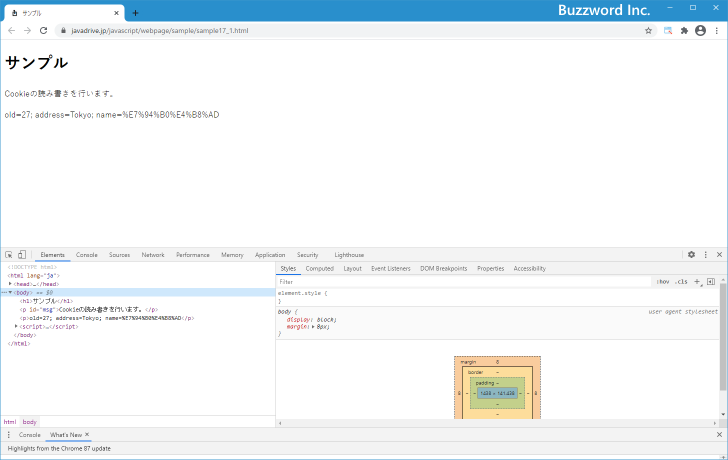Screen dimensions: 728x460
Task: Open the Extensions puzzle piece icon
Action: click(x=684, y=31)
